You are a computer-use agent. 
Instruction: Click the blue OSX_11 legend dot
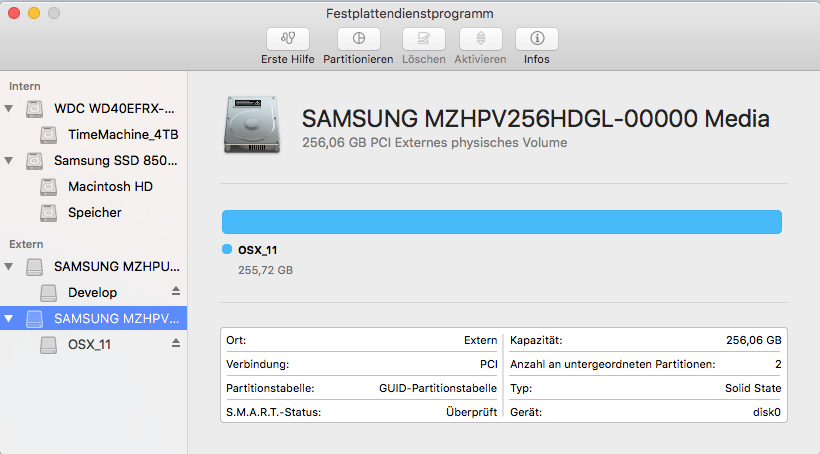click(227, 250)
